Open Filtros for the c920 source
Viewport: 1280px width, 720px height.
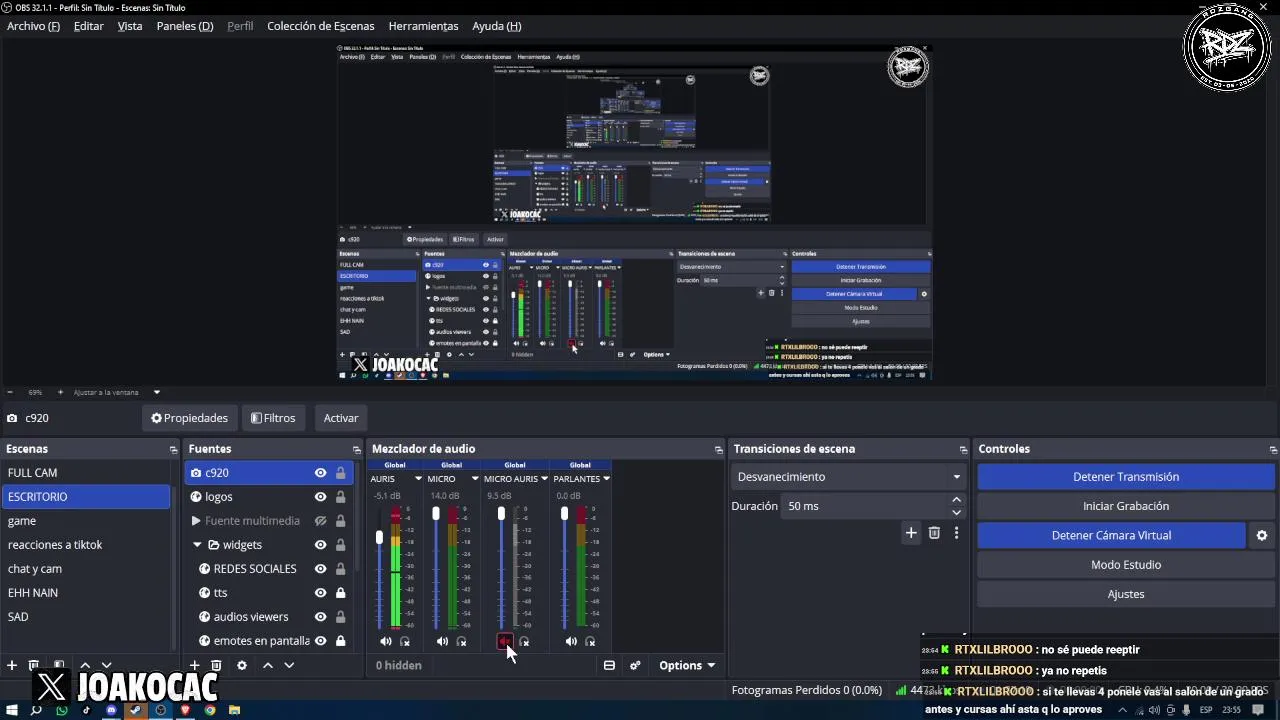coord(273,418)
